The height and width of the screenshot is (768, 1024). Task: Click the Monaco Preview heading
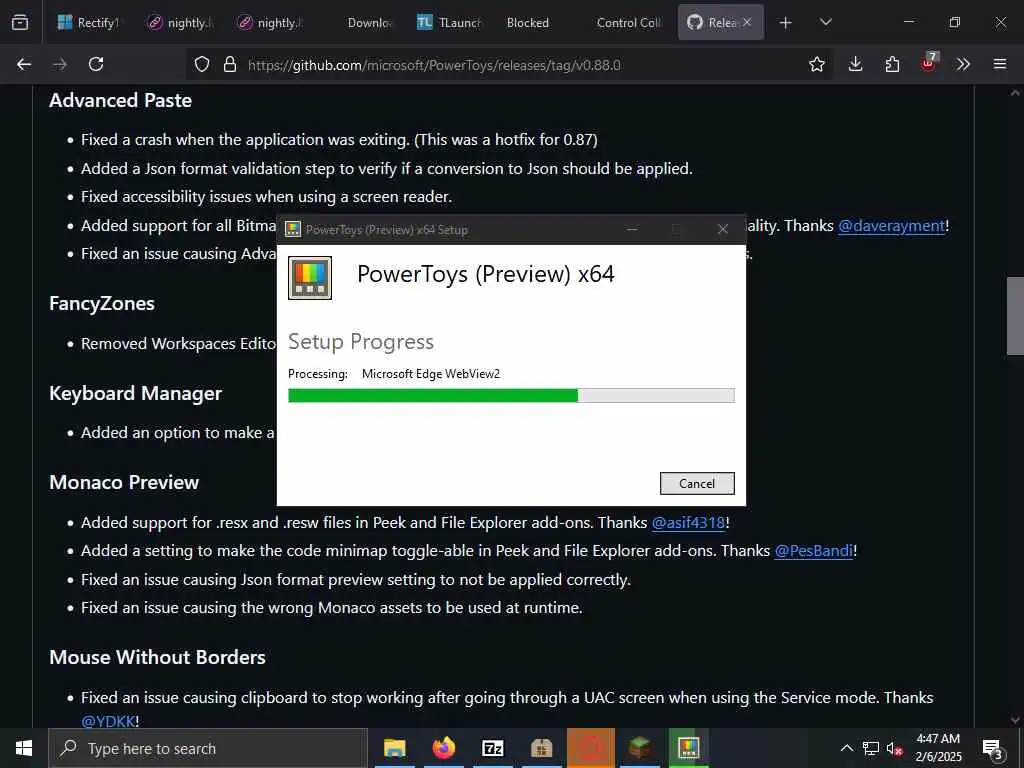pos(124,483)
